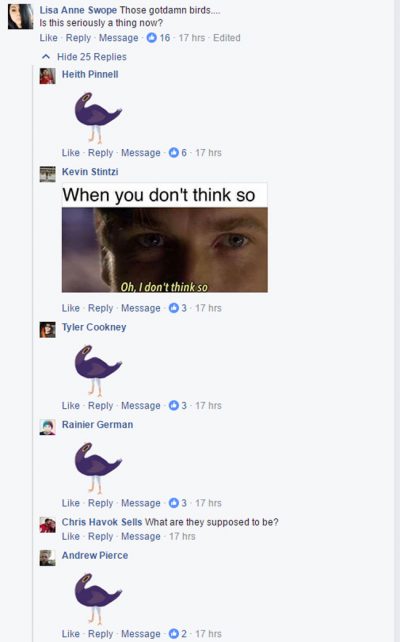Open the 'Oh, I don't think so' meme image
Image resolution: width=400 pixels, height=642 pixels.
165,237
